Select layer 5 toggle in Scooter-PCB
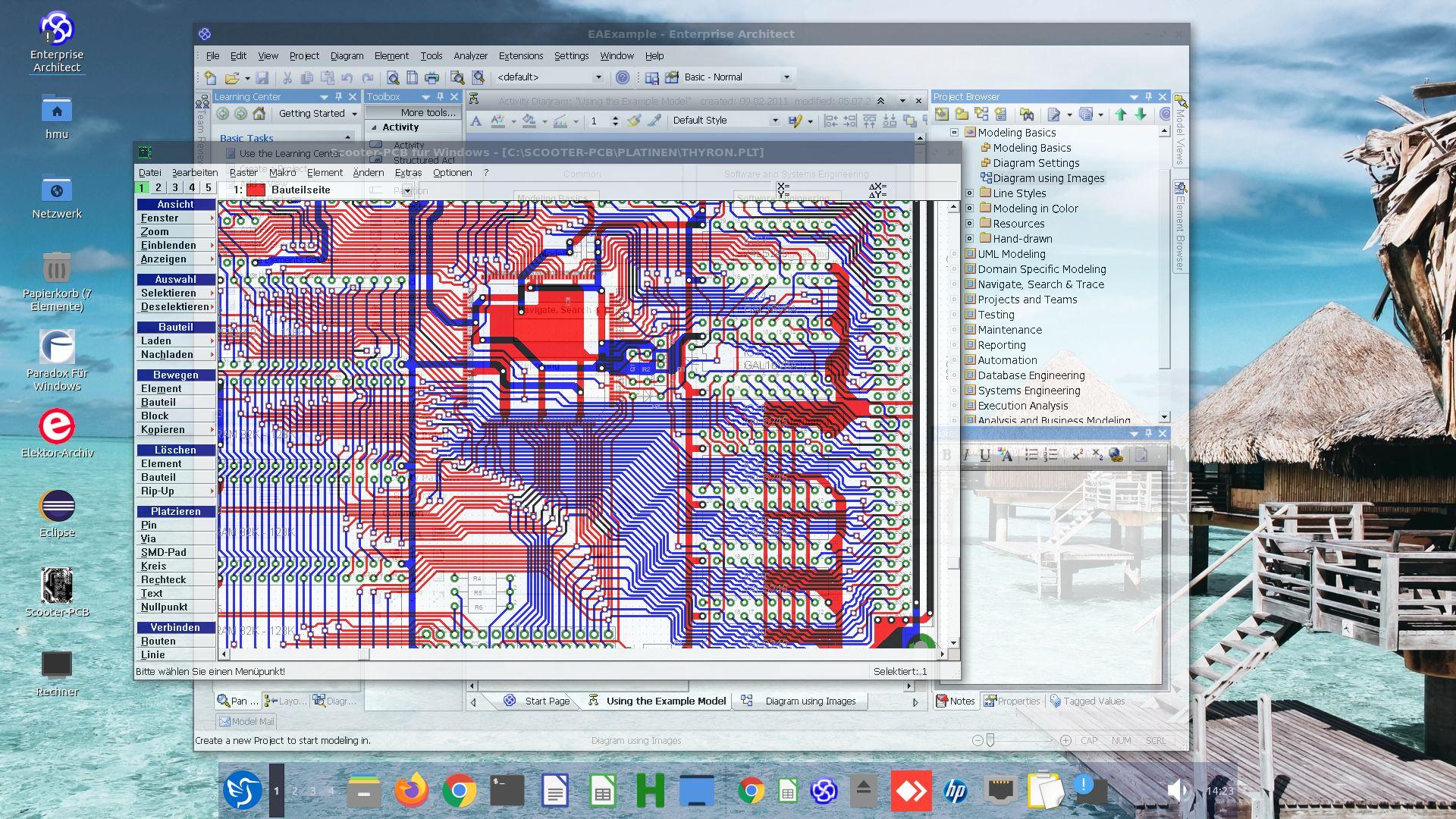This screenshot has width=1456, height=819. point(209,188)
